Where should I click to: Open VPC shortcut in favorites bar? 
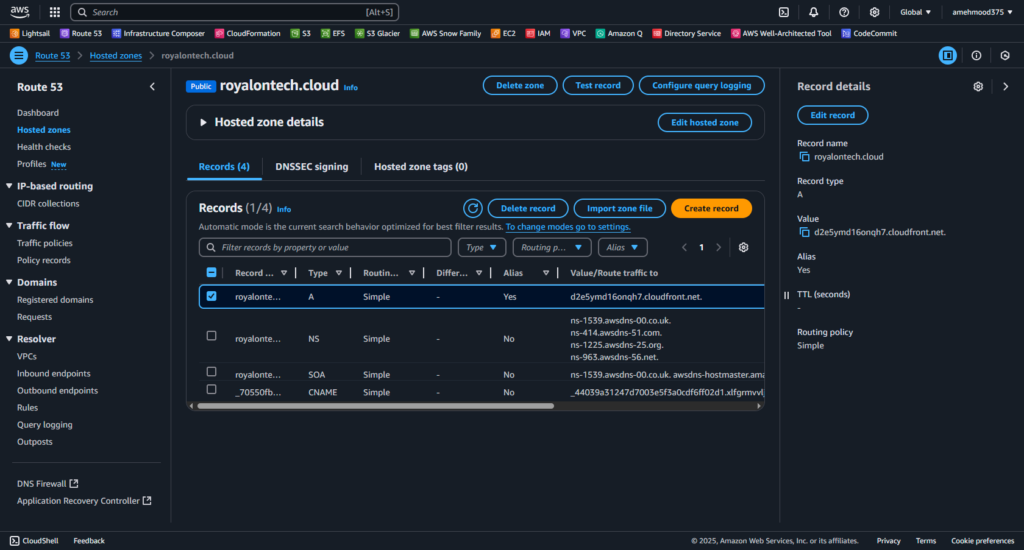[573, 33]
